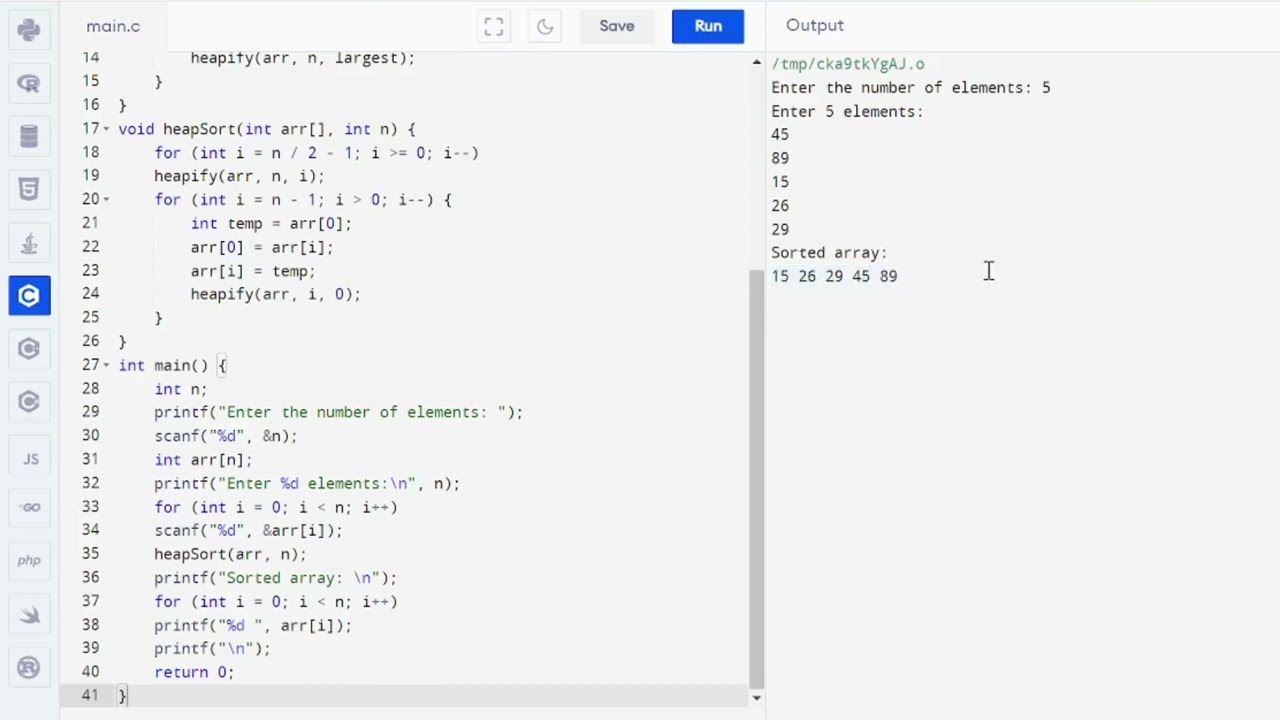Click output text 'Sorted array:'
Image resolution: width=1280 pixels, height=720 pixels.
coord(829,253)
